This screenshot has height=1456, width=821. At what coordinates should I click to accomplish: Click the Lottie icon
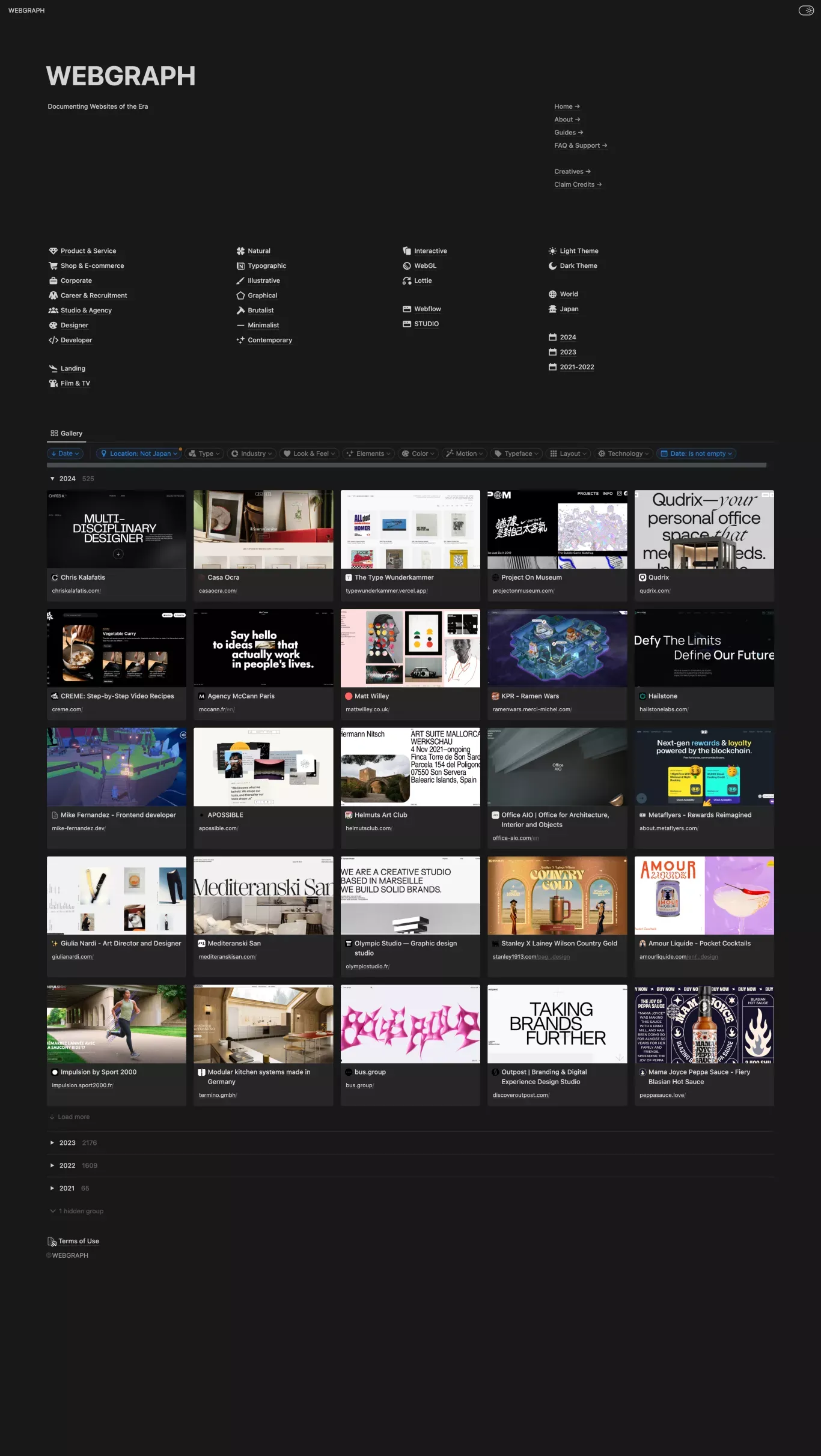407,281
